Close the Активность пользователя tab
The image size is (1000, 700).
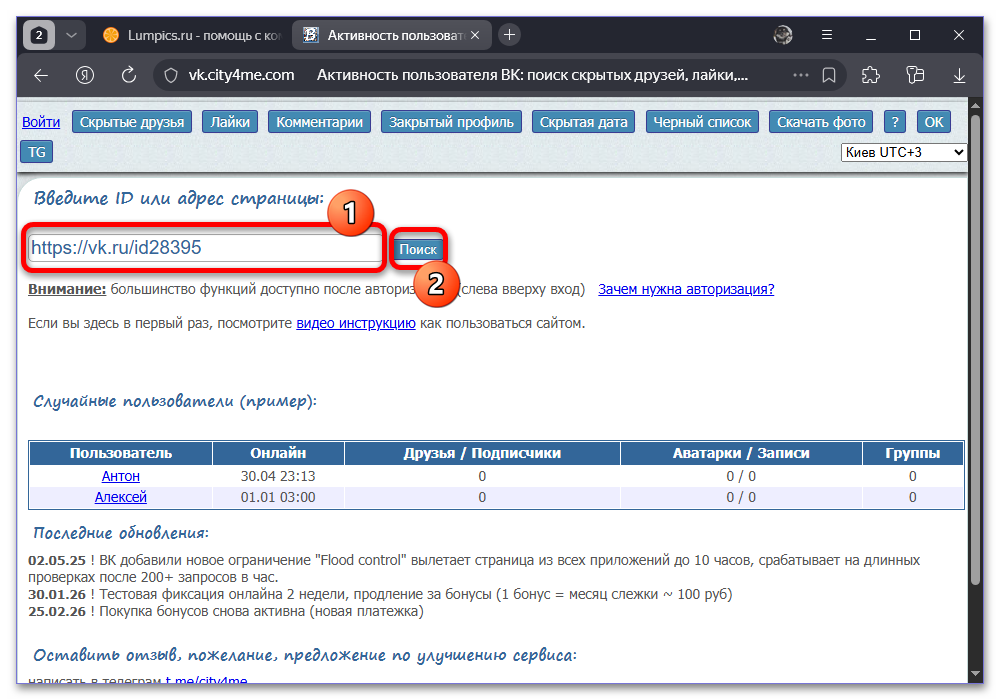click(475, 35)
